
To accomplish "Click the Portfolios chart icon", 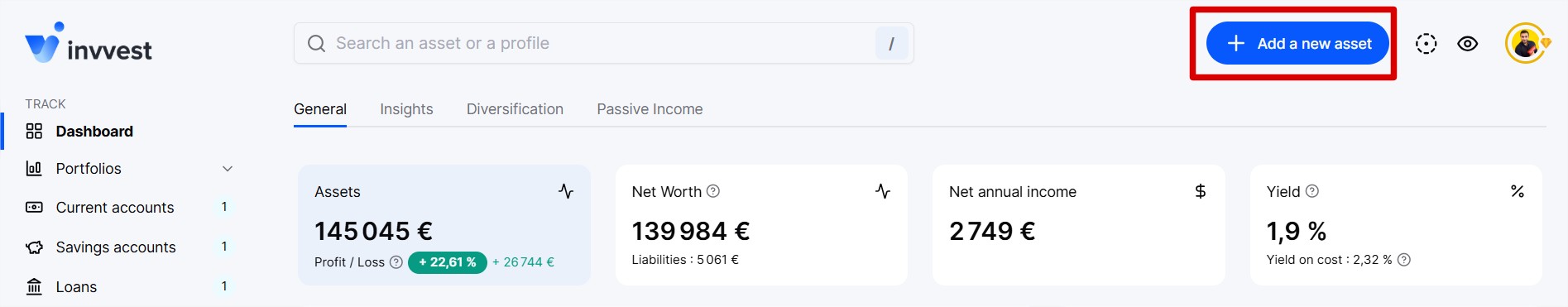I will coord(34,169).
